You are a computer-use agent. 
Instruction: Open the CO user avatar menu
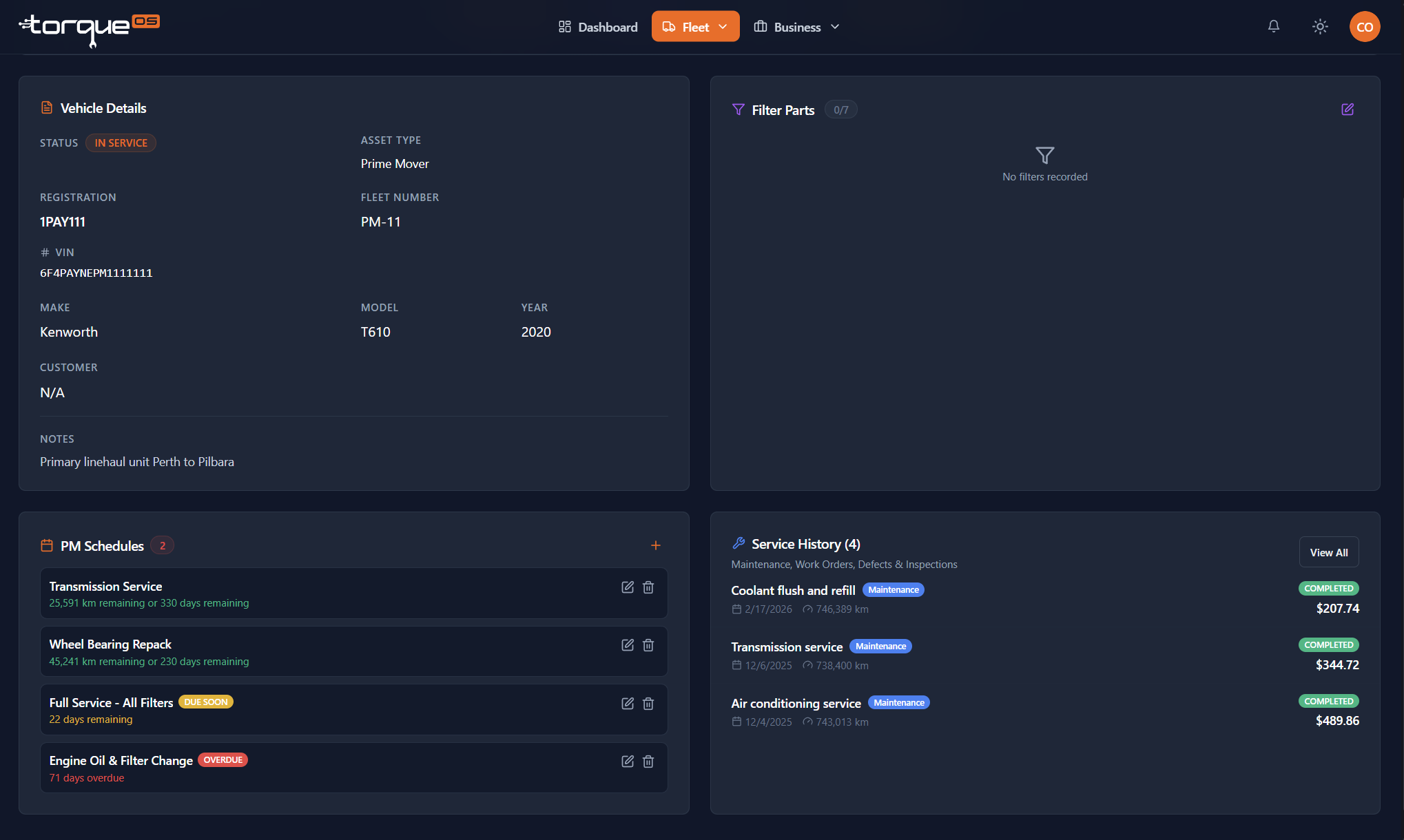(x=1365, y=27)
